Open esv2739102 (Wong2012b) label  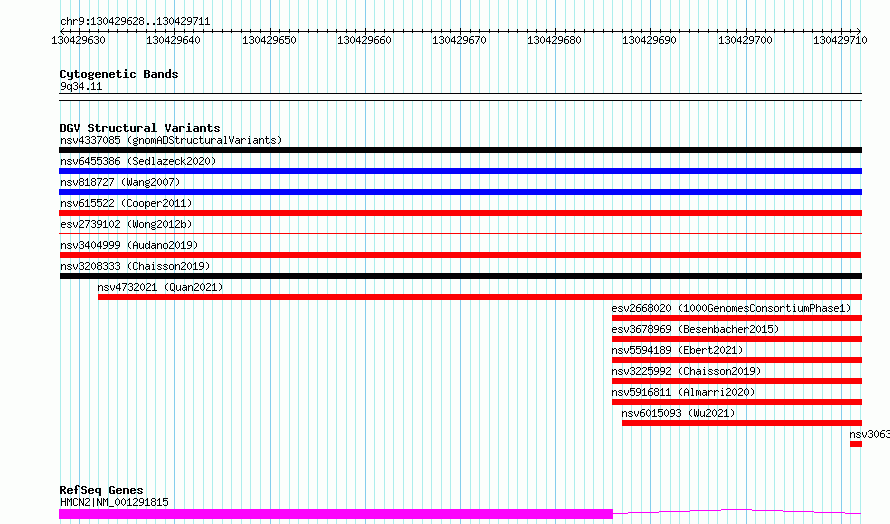[x=126, y=224]
